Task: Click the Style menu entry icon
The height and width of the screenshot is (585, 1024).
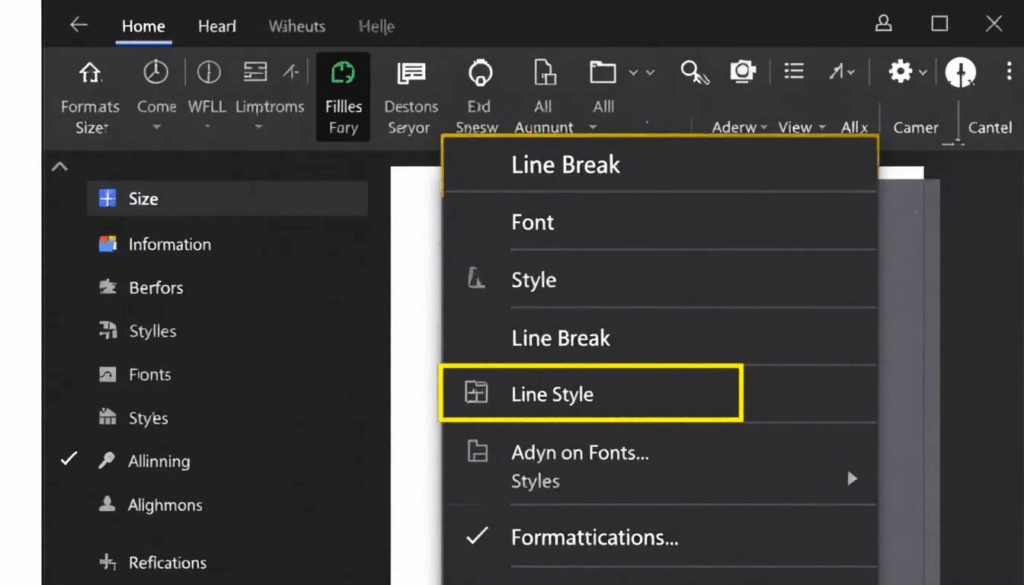Action: click(476, 278)
